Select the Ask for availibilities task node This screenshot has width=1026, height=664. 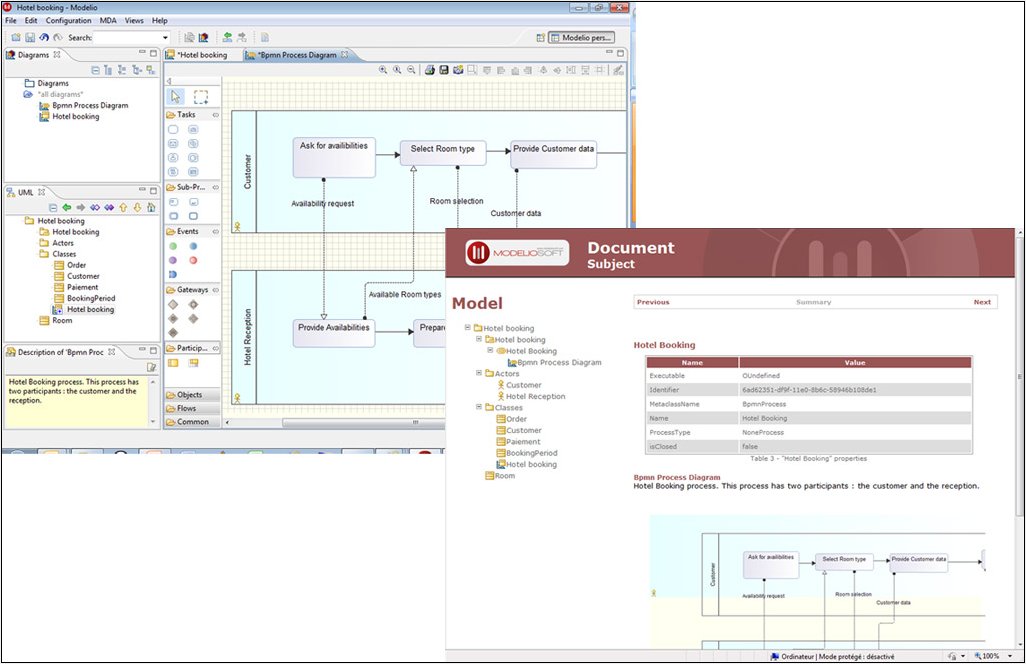tap(334, 157)
